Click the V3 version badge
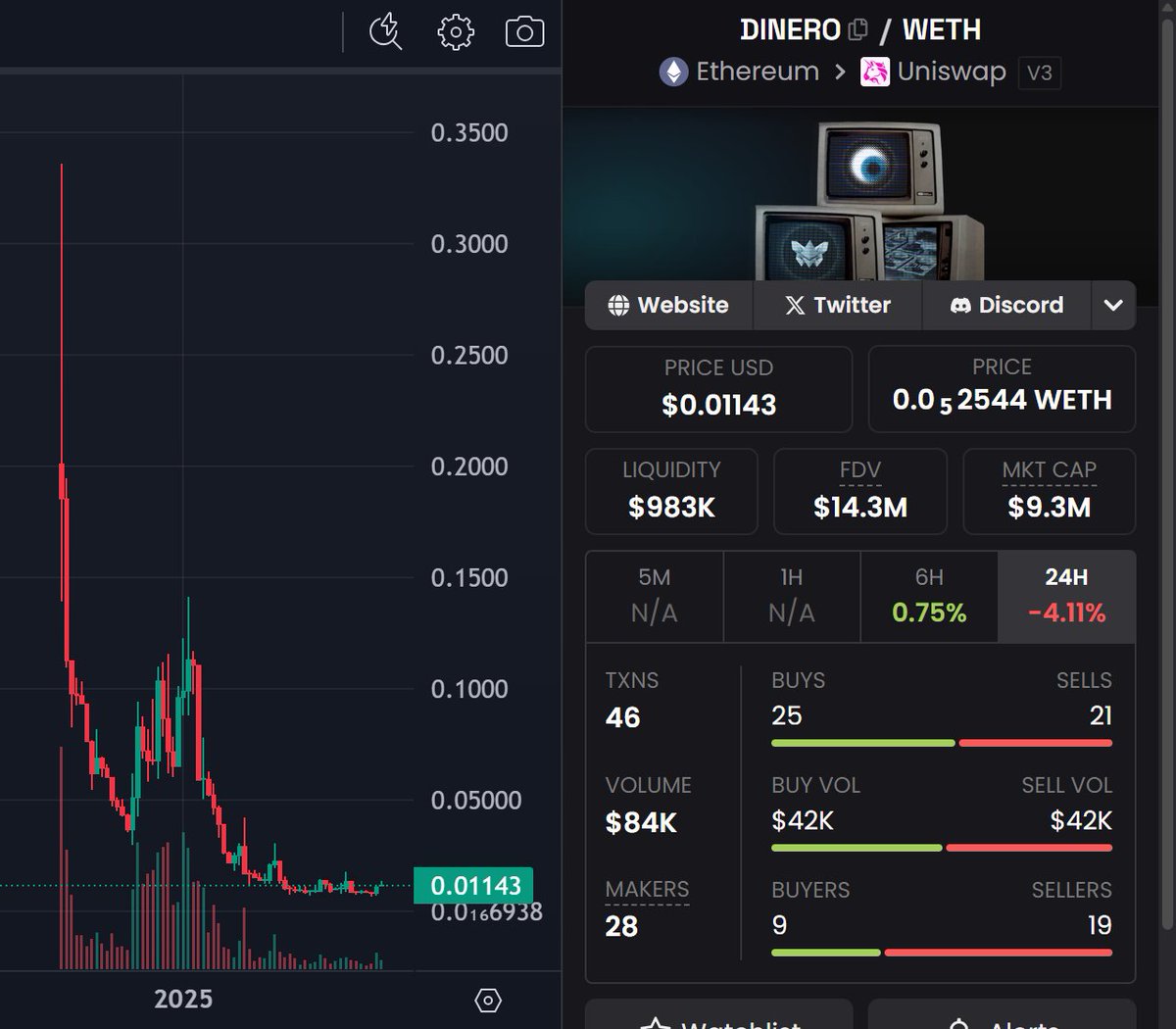 pos(1040,73)
